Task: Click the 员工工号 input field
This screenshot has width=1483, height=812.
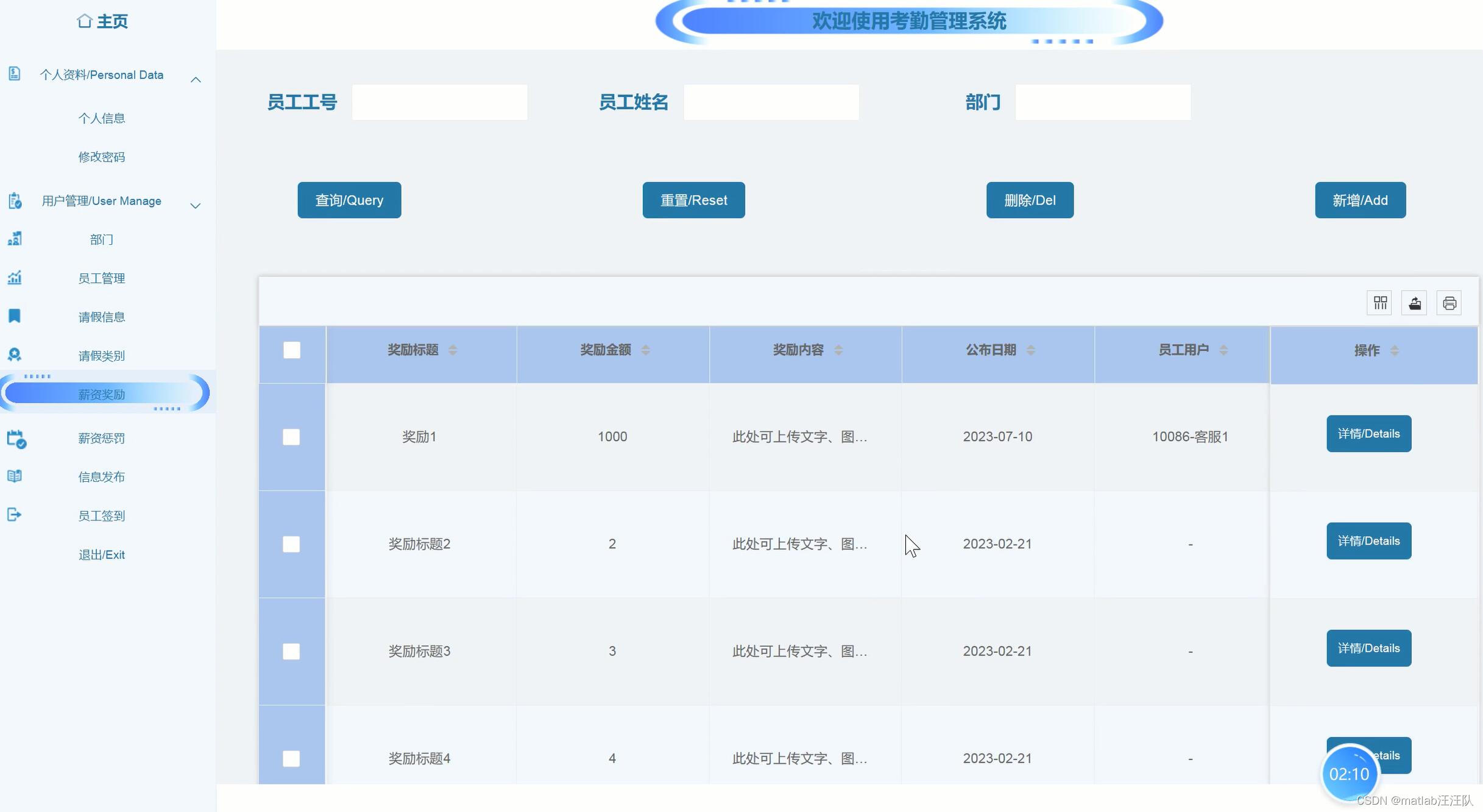Action: (439, 102)
